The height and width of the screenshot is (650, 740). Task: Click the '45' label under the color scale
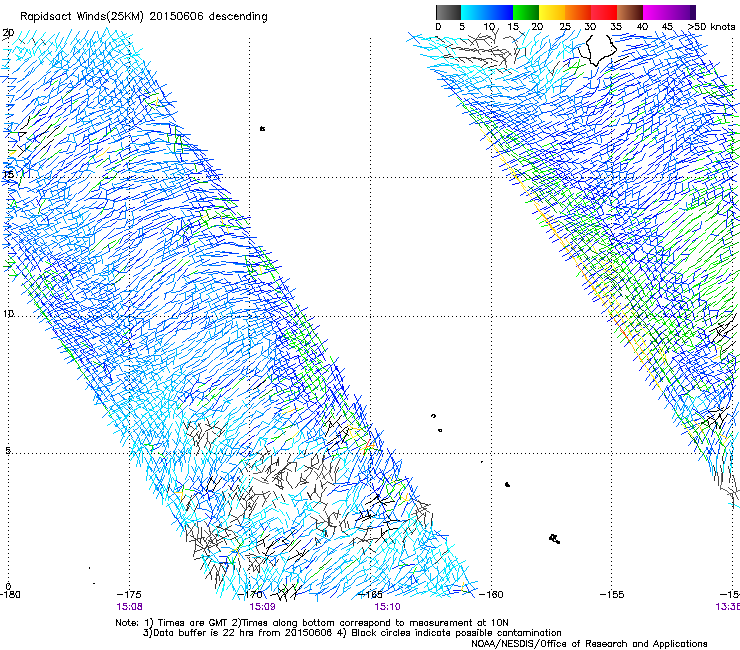(x=667, y=27)
